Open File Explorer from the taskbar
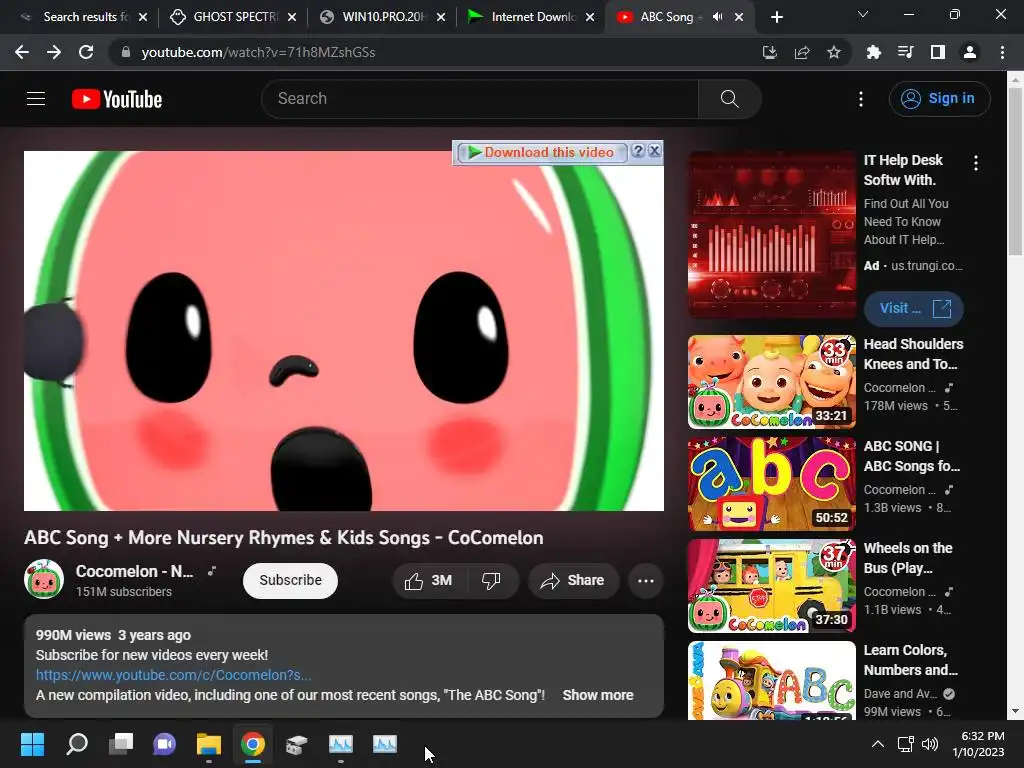Screen dimensions: 1024x768 coord(209,744)
